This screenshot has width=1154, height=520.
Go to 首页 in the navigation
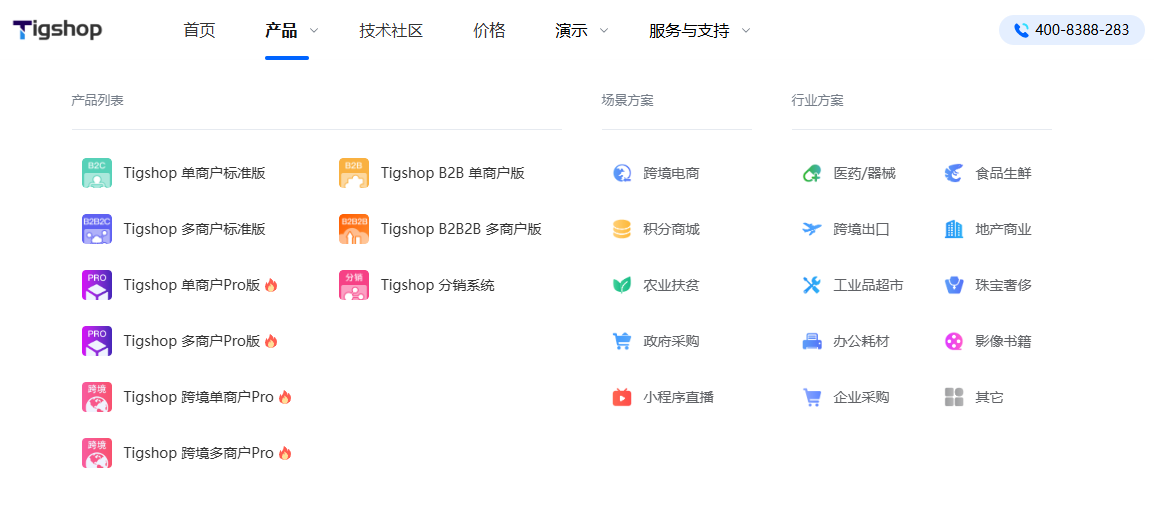pyautogui.click(x=199, y=31)
